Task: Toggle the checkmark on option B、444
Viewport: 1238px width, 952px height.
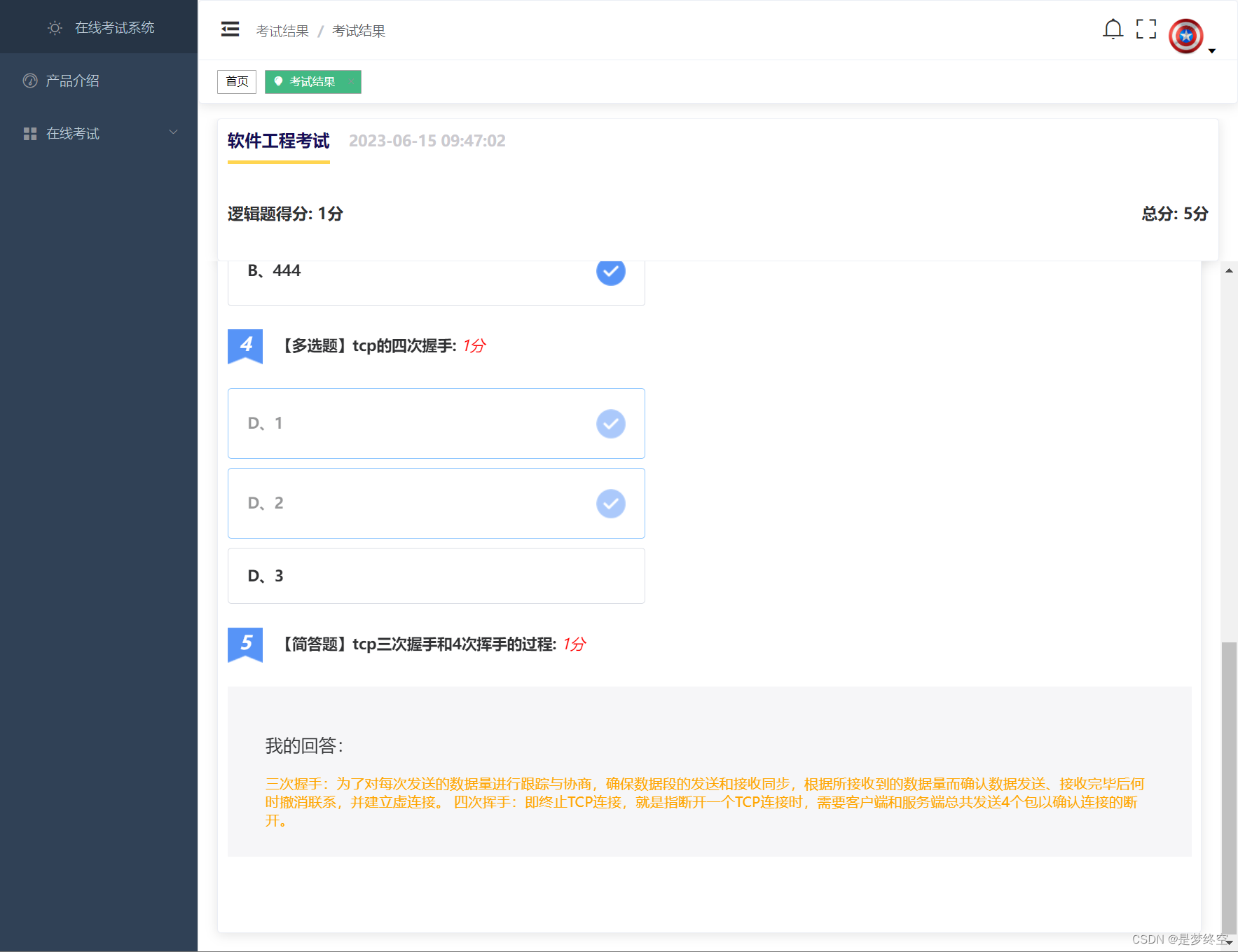Action: click(x=610, y=272)
